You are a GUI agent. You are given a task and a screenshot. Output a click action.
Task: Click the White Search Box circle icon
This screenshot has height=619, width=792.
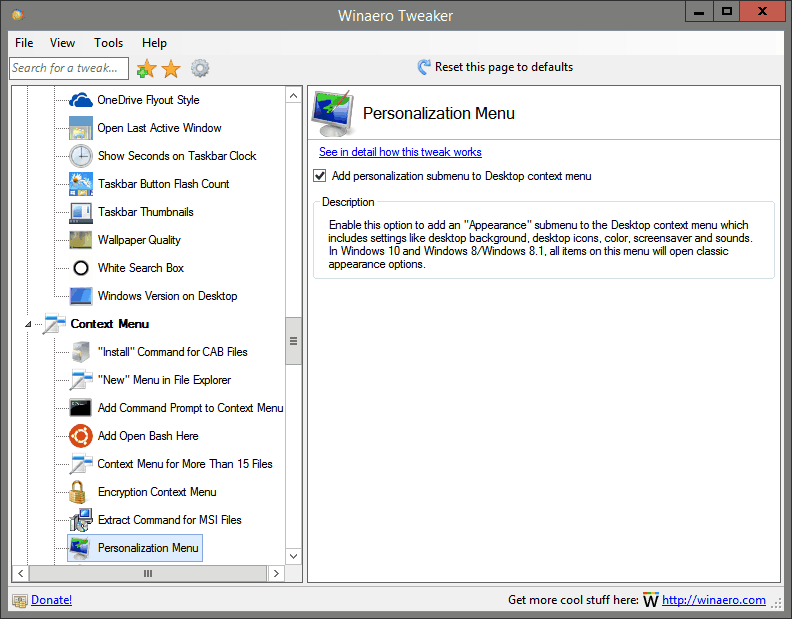coord(80,268)
